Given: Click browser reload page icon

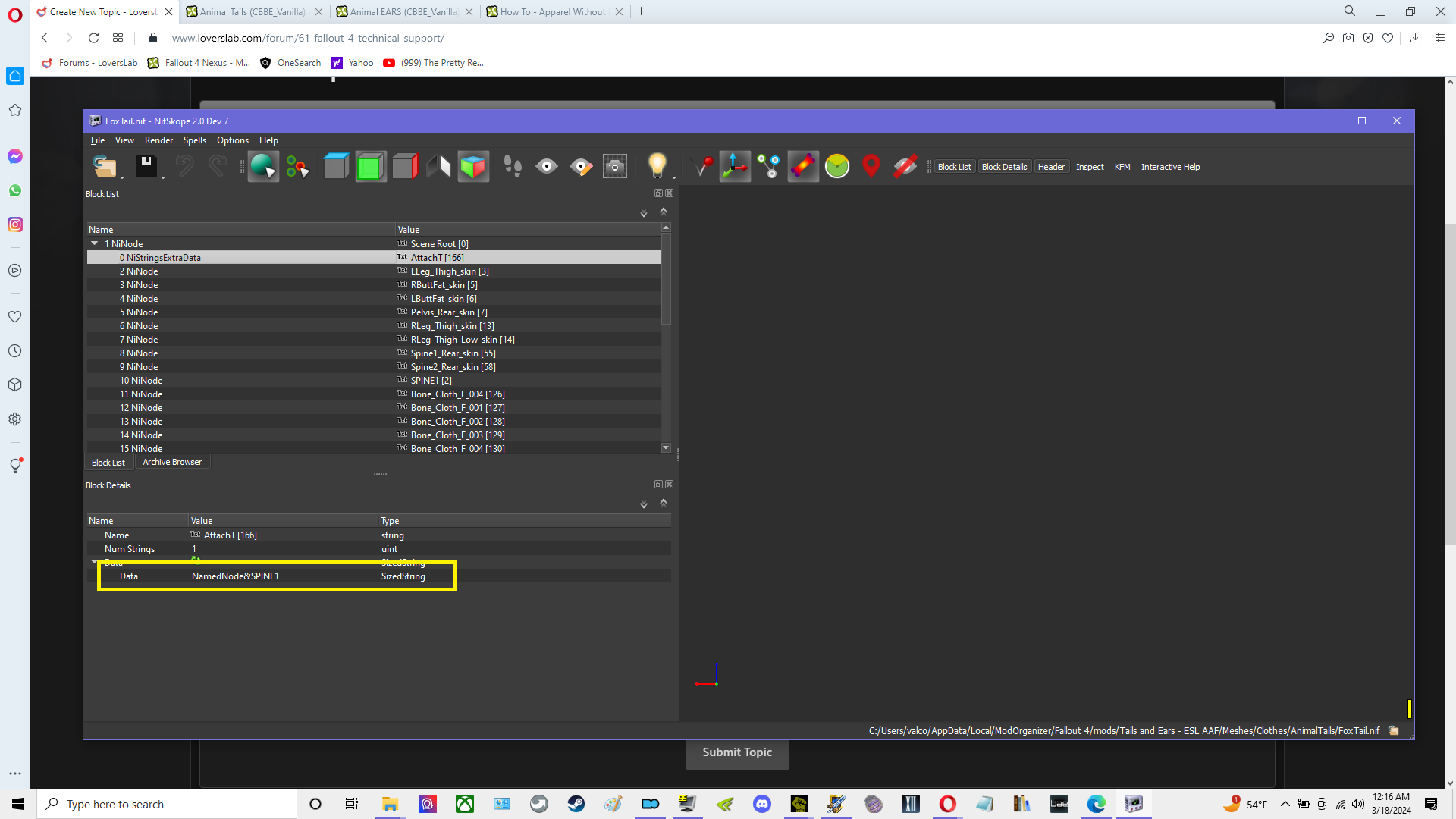Looking at the screenshot, I should pyautogui.click(x=93, y=38).
